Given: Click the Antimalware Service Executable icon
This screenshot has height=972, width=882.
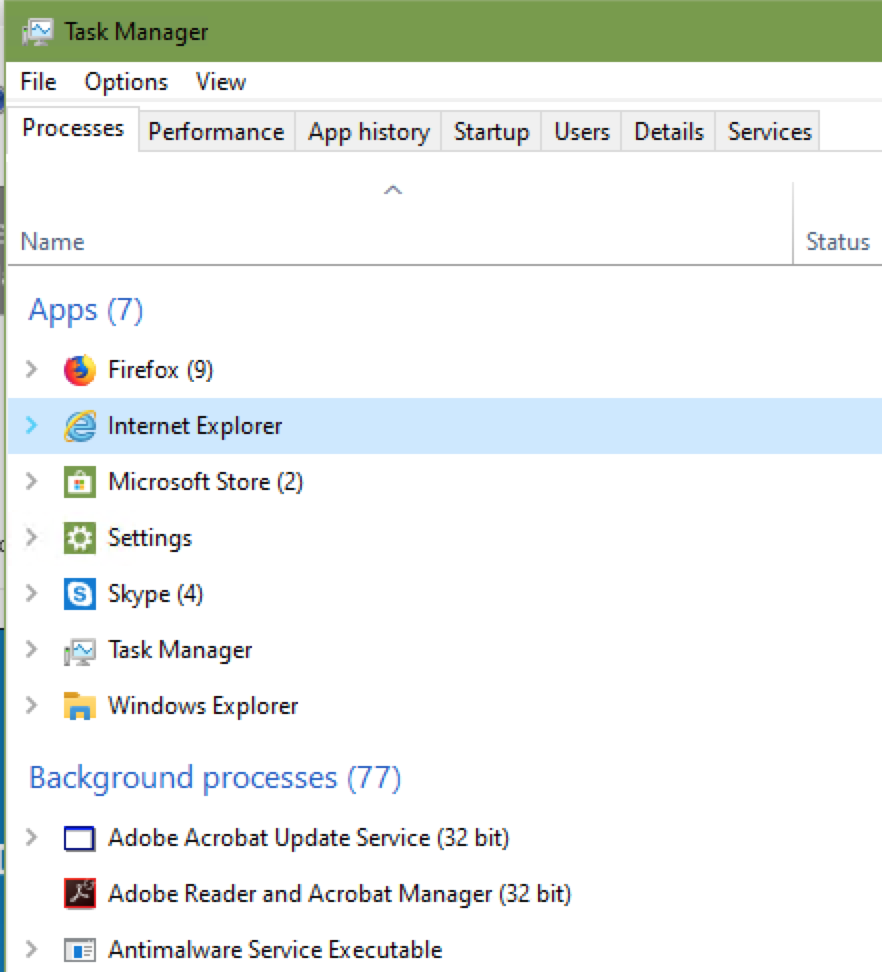Looking at the screenshot, I should (80, 950).
